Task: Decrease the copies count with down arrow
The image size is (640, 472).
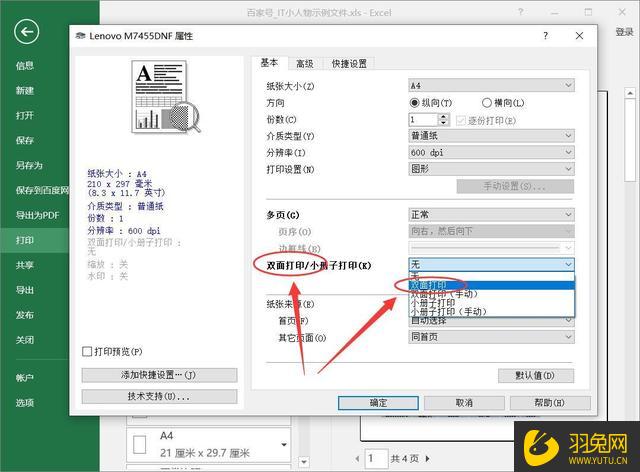Action: click(444, 123)
